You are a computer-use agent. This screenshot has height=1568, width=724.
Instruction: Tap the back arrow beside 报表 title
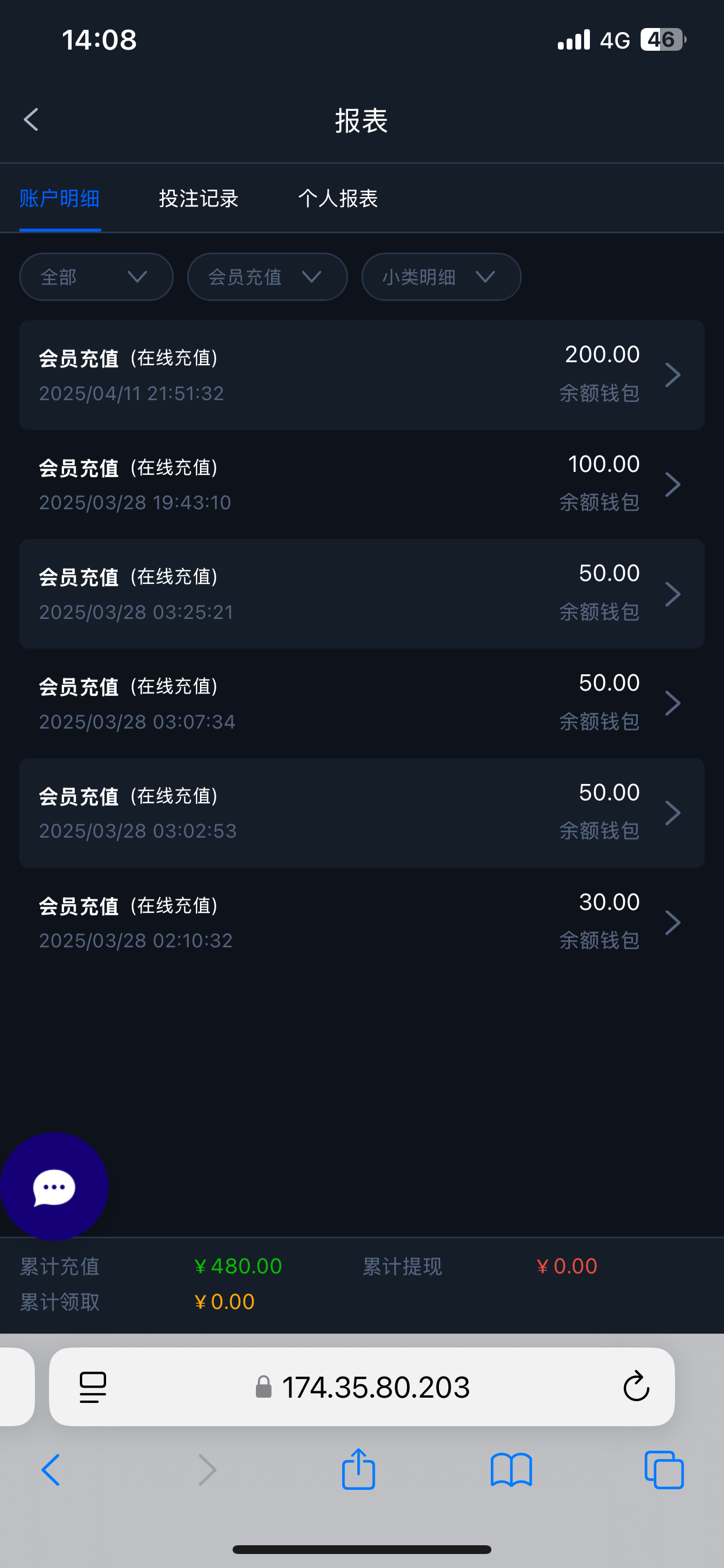click(31, 120)
